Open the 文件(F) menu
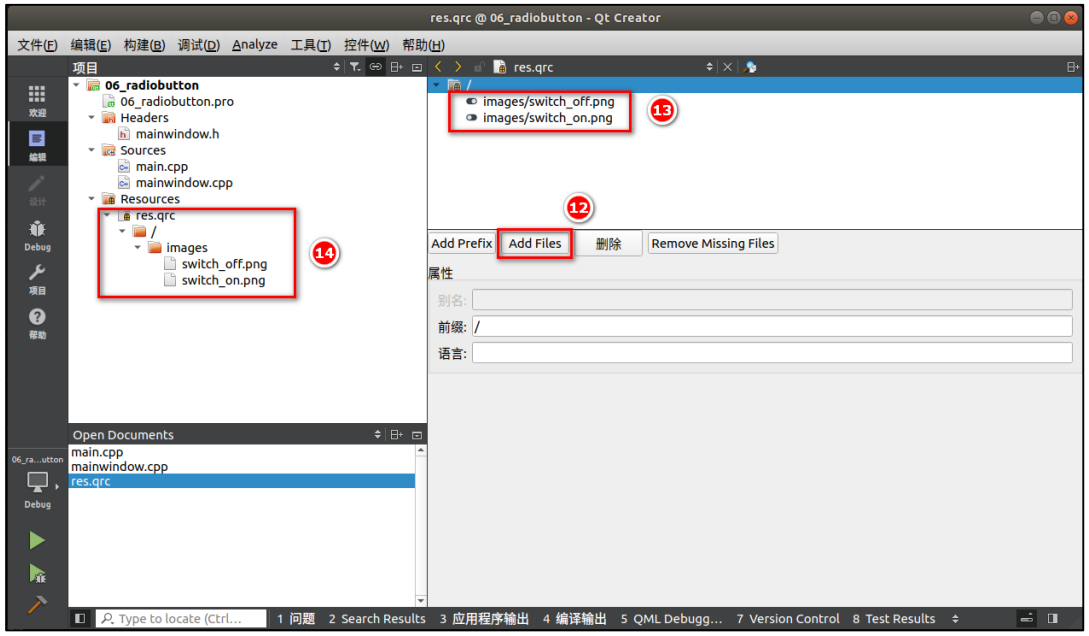 click(x=37, y=44)
